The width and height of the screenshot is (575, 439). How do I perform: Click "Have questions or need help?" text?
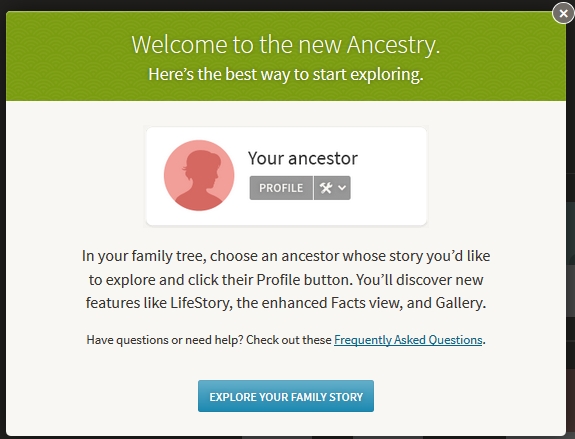(x=165, y=340)
